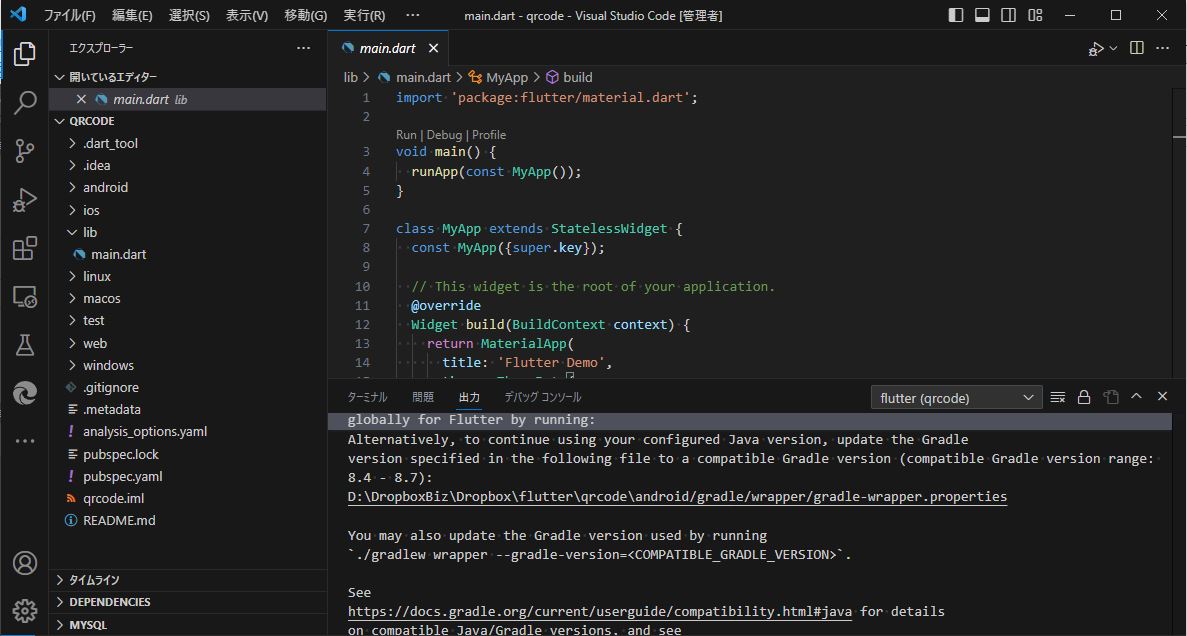Viewport: 1187px width, 636px height.
Task: Clear the output panel
Action: 1058,397
